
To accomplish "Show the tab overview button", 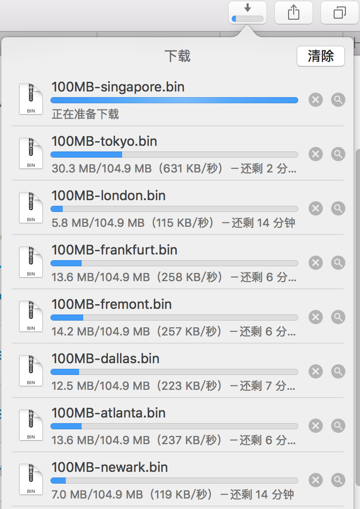I will click(339, 13).
